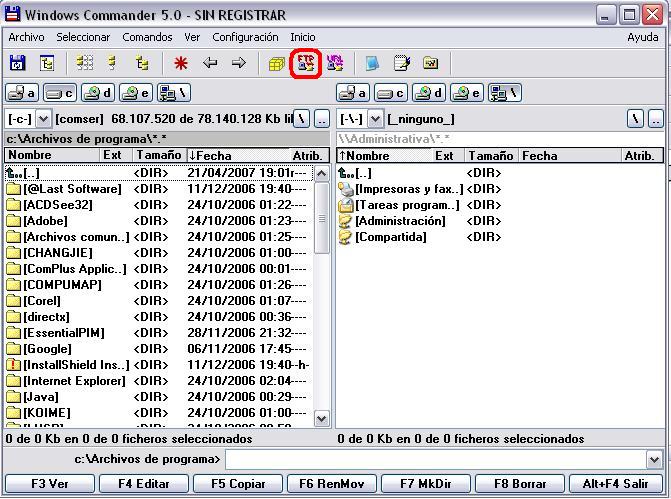Select drive a in right panel
This screenshot has width=671, height=499.
(x=353, y=93)
